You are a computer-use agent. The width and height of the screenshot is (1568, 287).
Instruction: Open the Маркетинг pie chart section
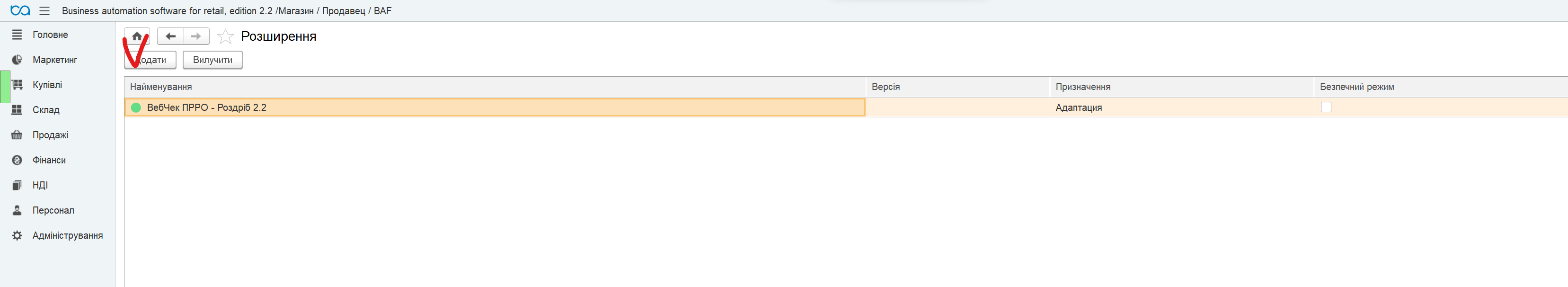point(54,60)
